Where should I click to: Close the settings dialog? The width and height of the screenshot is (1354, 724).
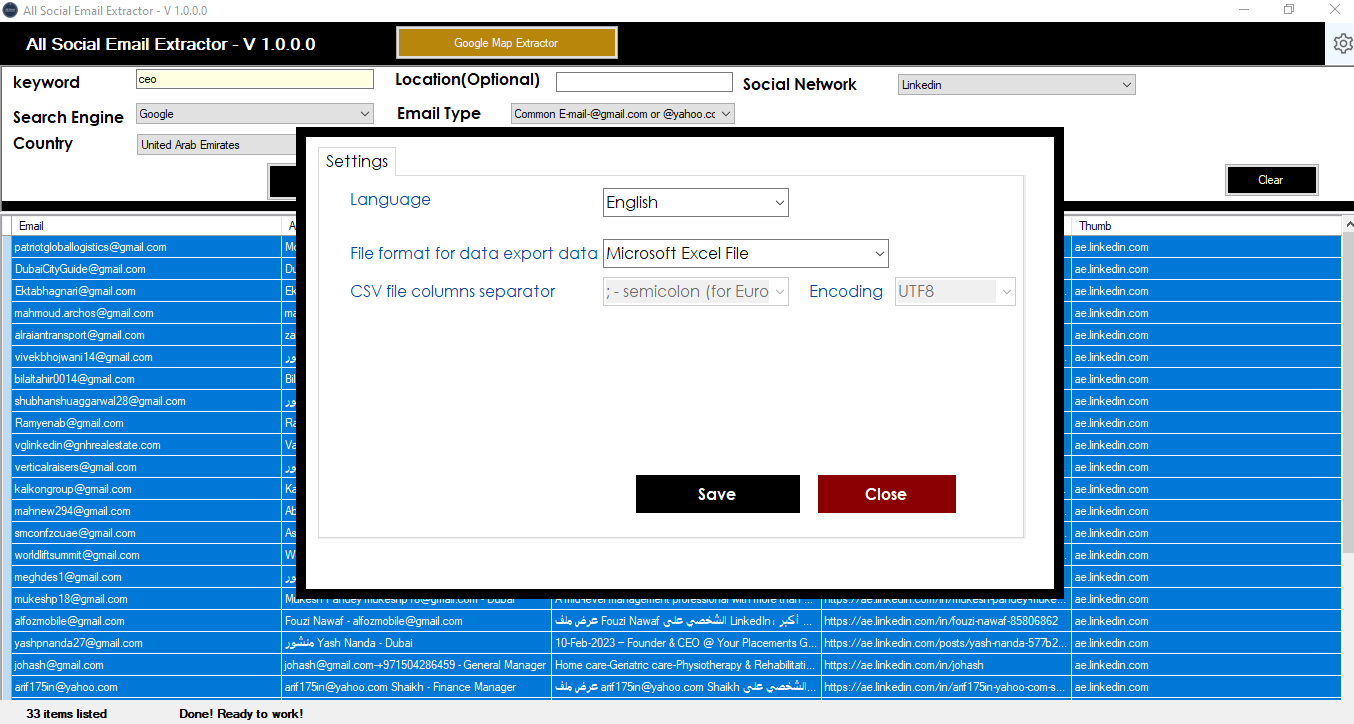[886, 493]
